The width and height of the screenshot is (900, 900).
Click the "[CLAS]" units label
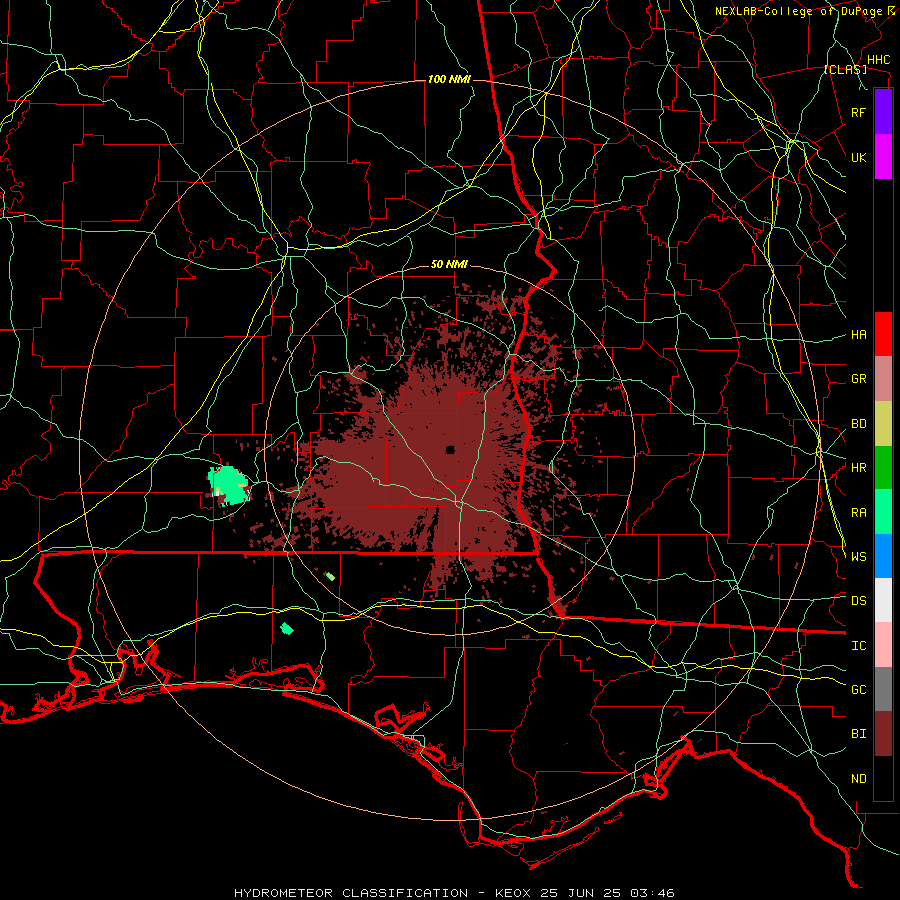[x=845, y=69]
